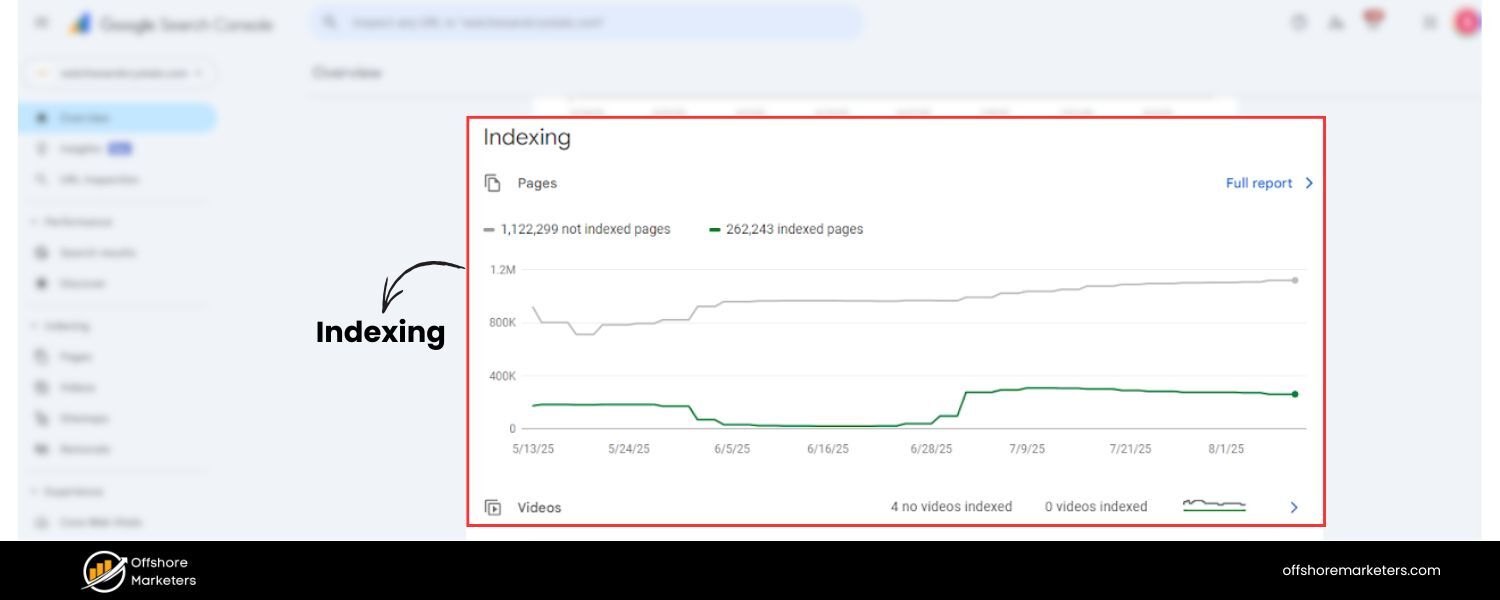The width and height of the screenshot is (1500, 600).
Task: Click the Pages panel icon beside Indexing chart
Action: click(492, 183)
